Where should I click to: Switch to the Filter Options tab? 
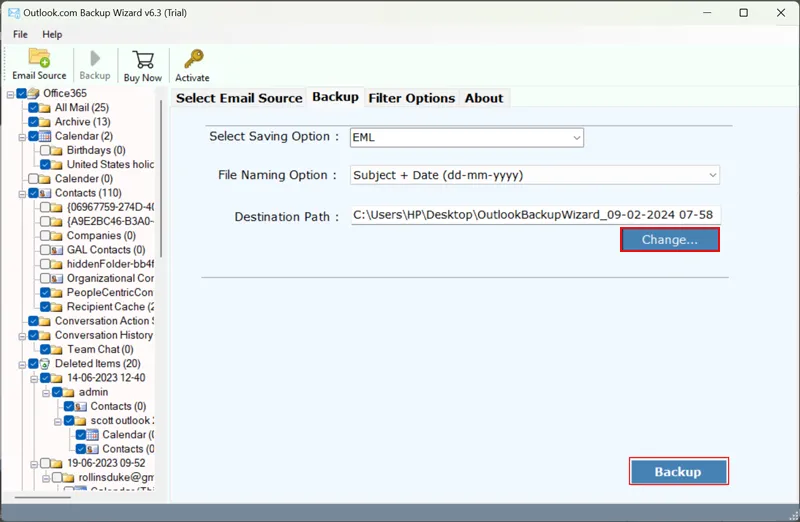click(x=411, y=98)
